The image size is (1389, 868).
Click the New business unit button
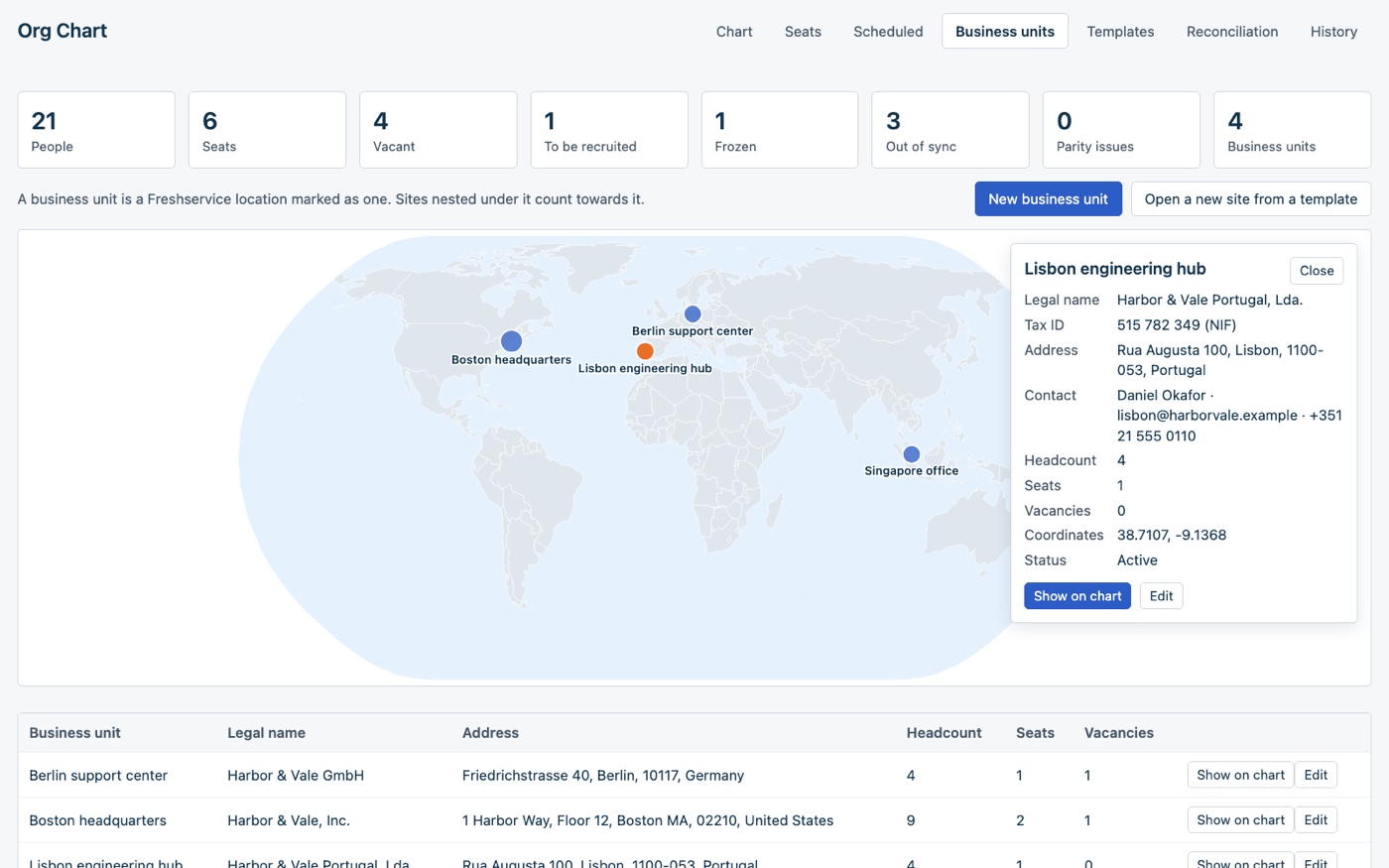pos(1048,198)
